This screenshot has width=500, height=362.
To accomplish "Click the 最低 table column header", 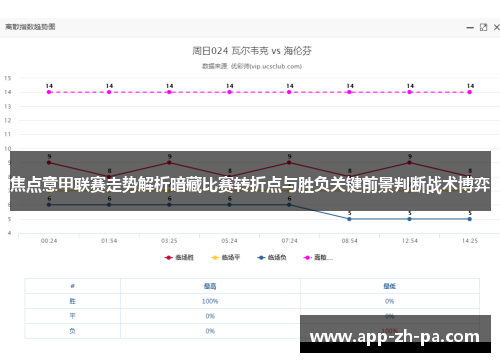I will [x=389, y=286].
